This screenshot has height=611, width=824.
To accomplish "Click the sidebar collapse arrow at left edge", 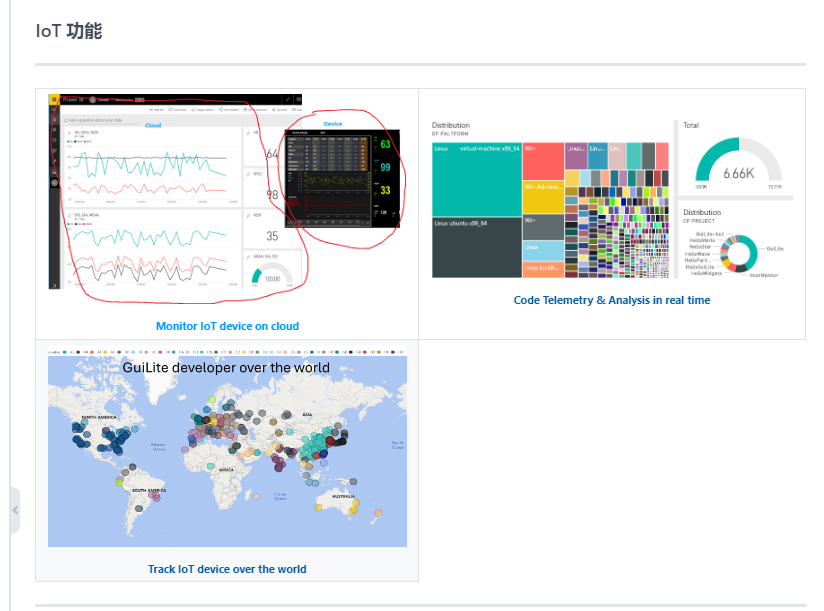I will (14, 510).
